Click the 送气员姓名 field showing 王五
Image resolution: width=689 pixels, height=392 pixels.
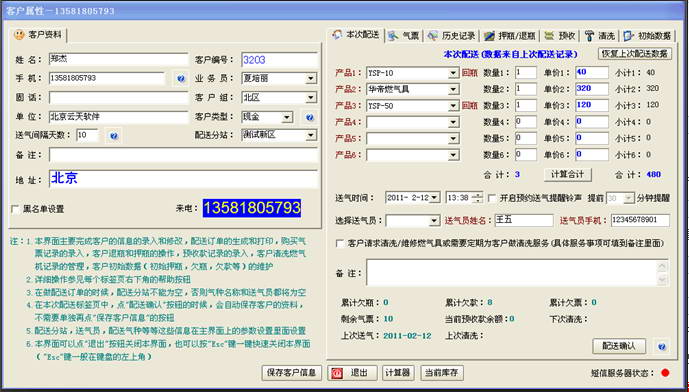click(524, 221)
